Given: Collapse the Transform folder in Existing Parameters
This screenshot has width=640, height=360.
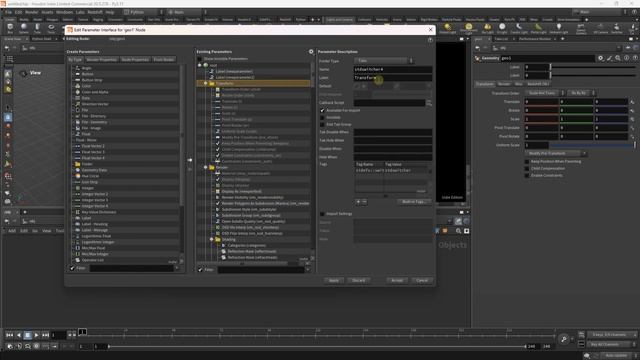Looking at the screenshot, I should [206, 83].
